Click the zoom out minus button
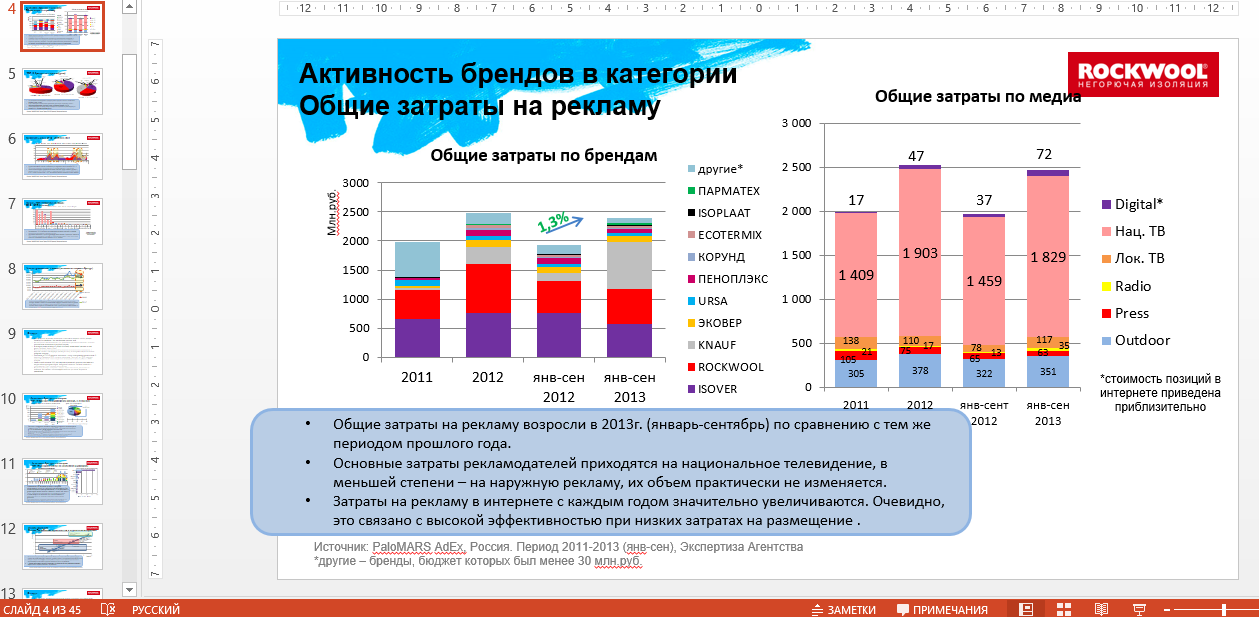The image size is (1259, 617). tap(1167, 609)
